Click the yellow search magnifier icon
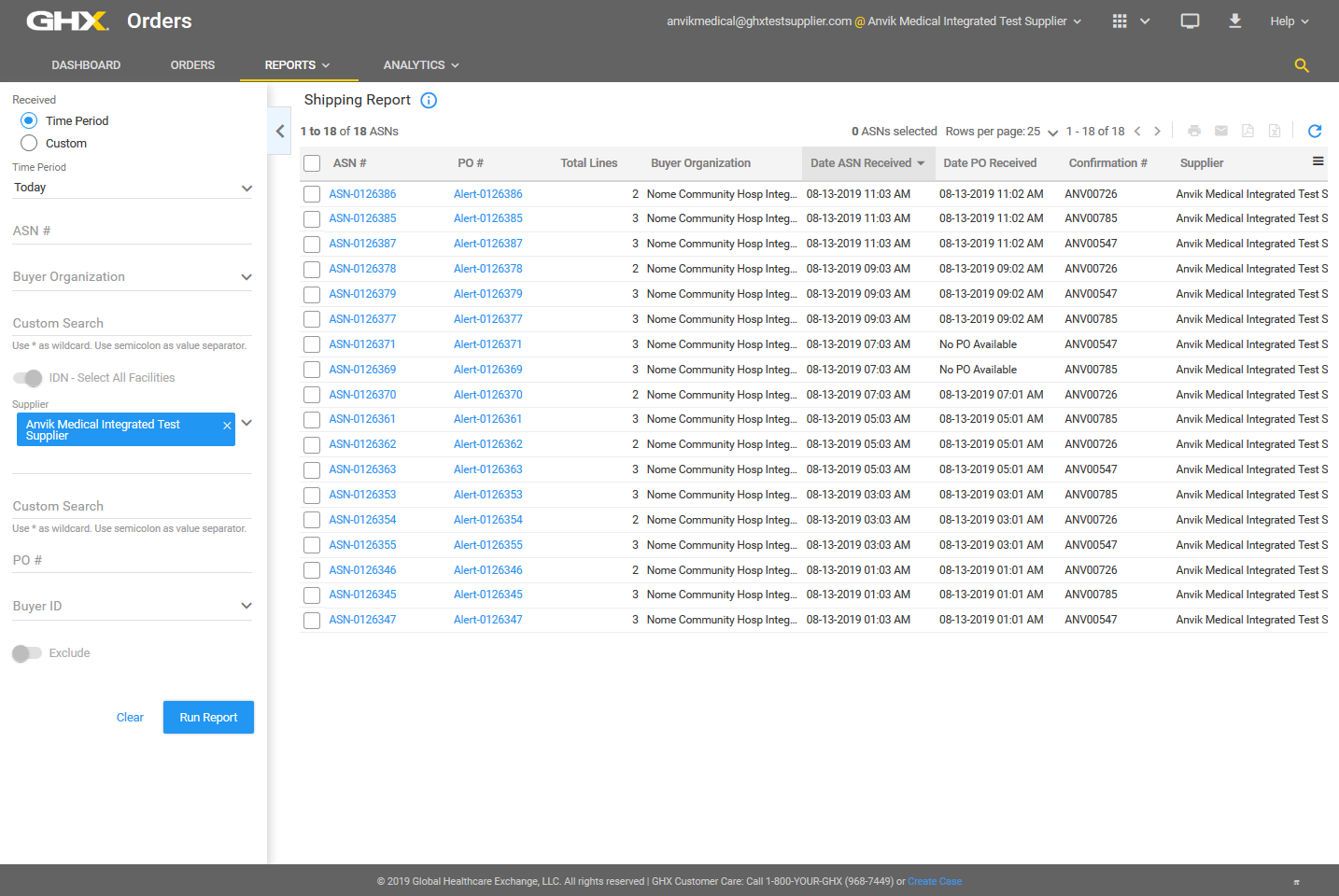The image size is (1339, 896). pos(1301,65)
